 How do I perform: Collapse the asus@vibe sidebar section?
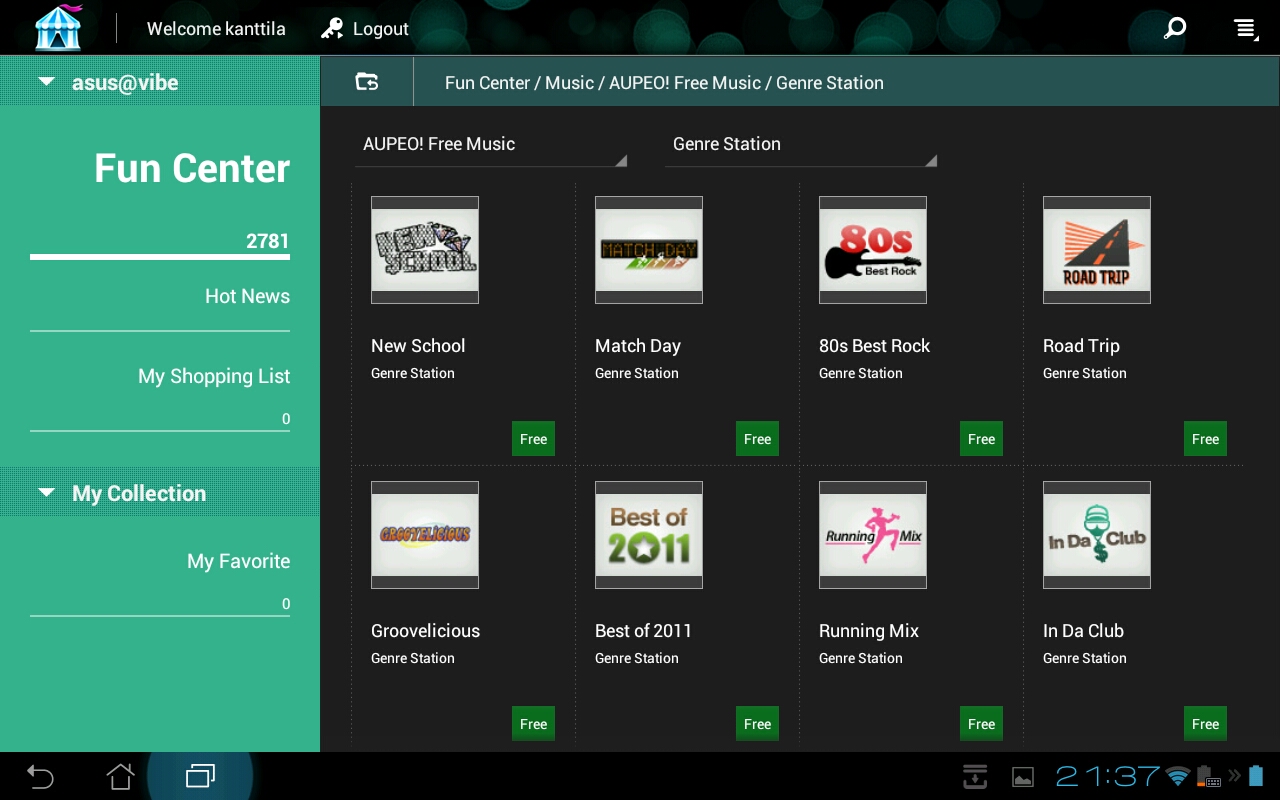(x=160, y=83)
